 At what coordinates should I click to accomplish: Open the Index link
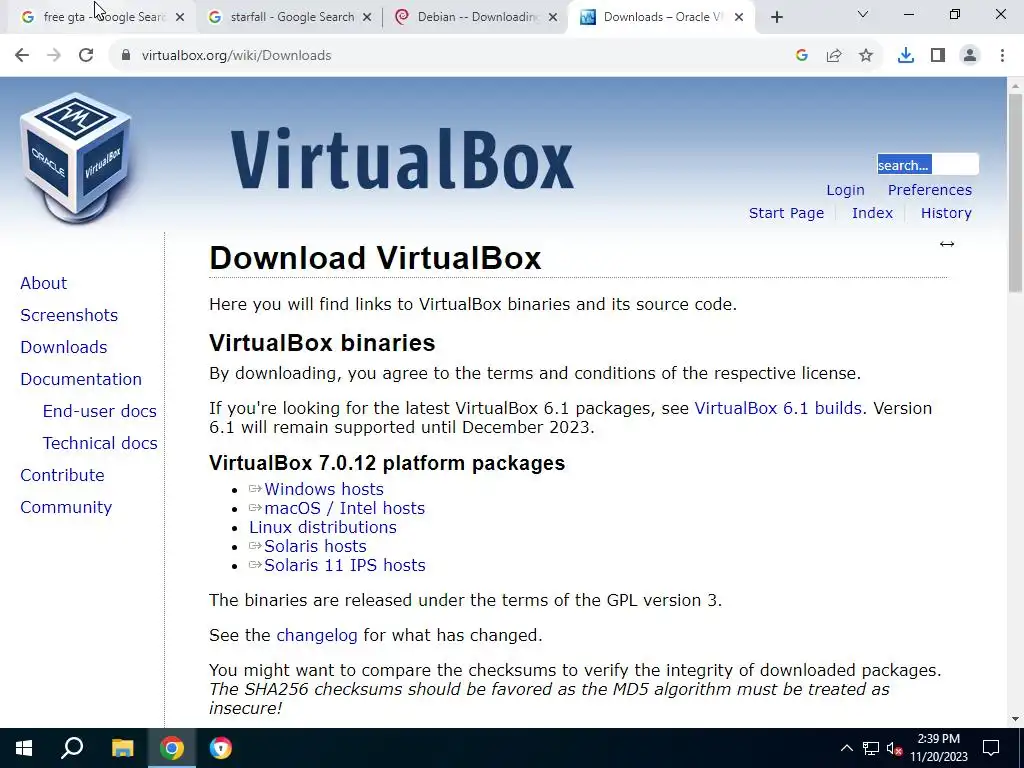click(x=872, y=213)
